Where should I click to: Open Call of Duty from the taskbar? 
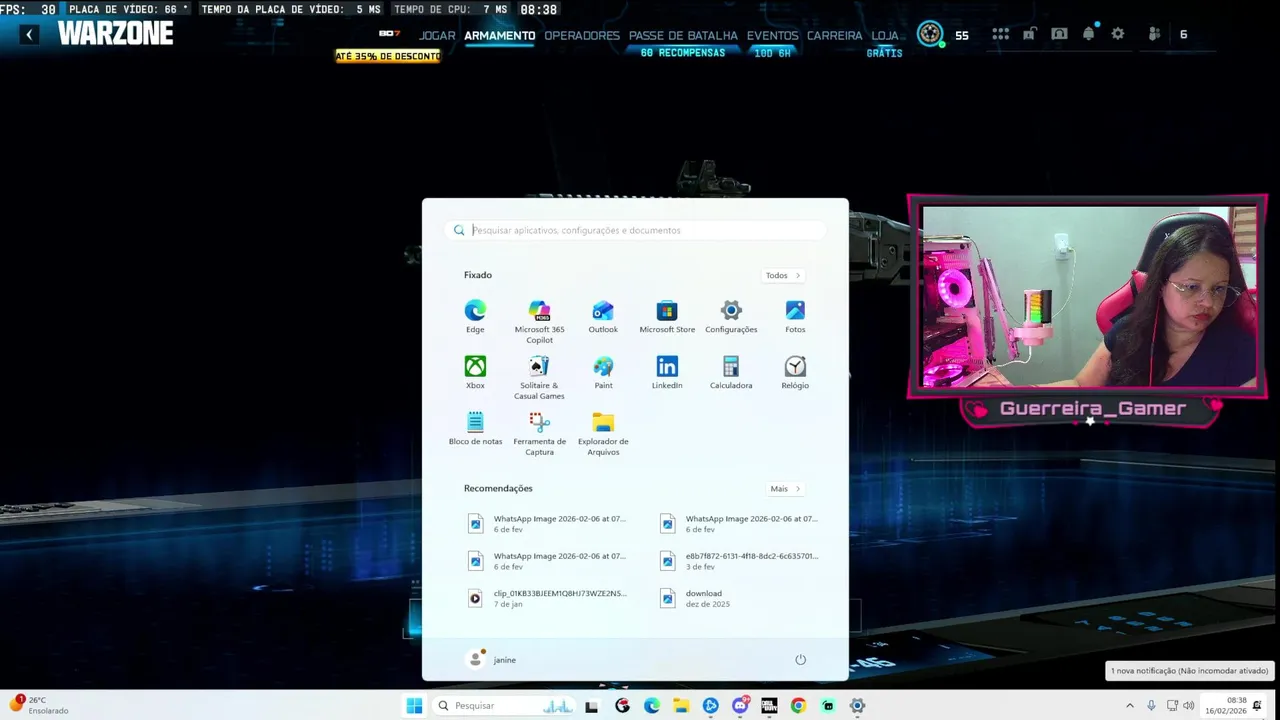[769, 706]
